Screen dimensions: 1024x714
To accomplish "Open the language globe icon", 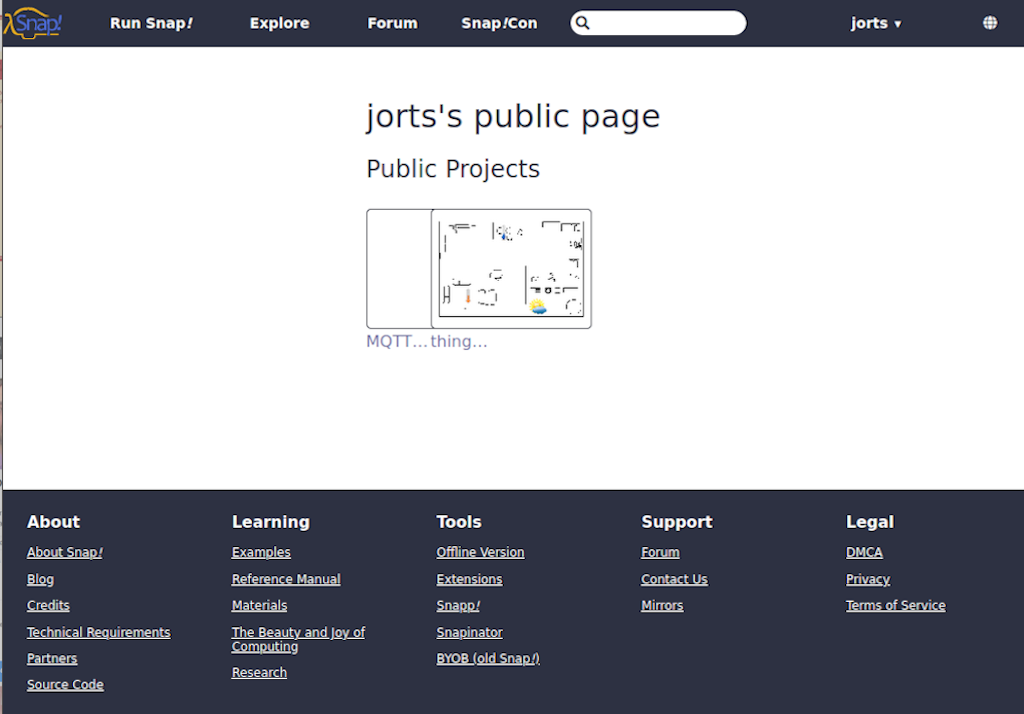I will [x=990, y=23].
